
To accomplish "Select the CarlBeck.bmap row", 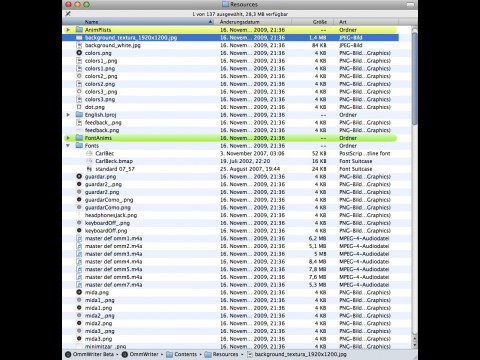I will tap(230, 161).
